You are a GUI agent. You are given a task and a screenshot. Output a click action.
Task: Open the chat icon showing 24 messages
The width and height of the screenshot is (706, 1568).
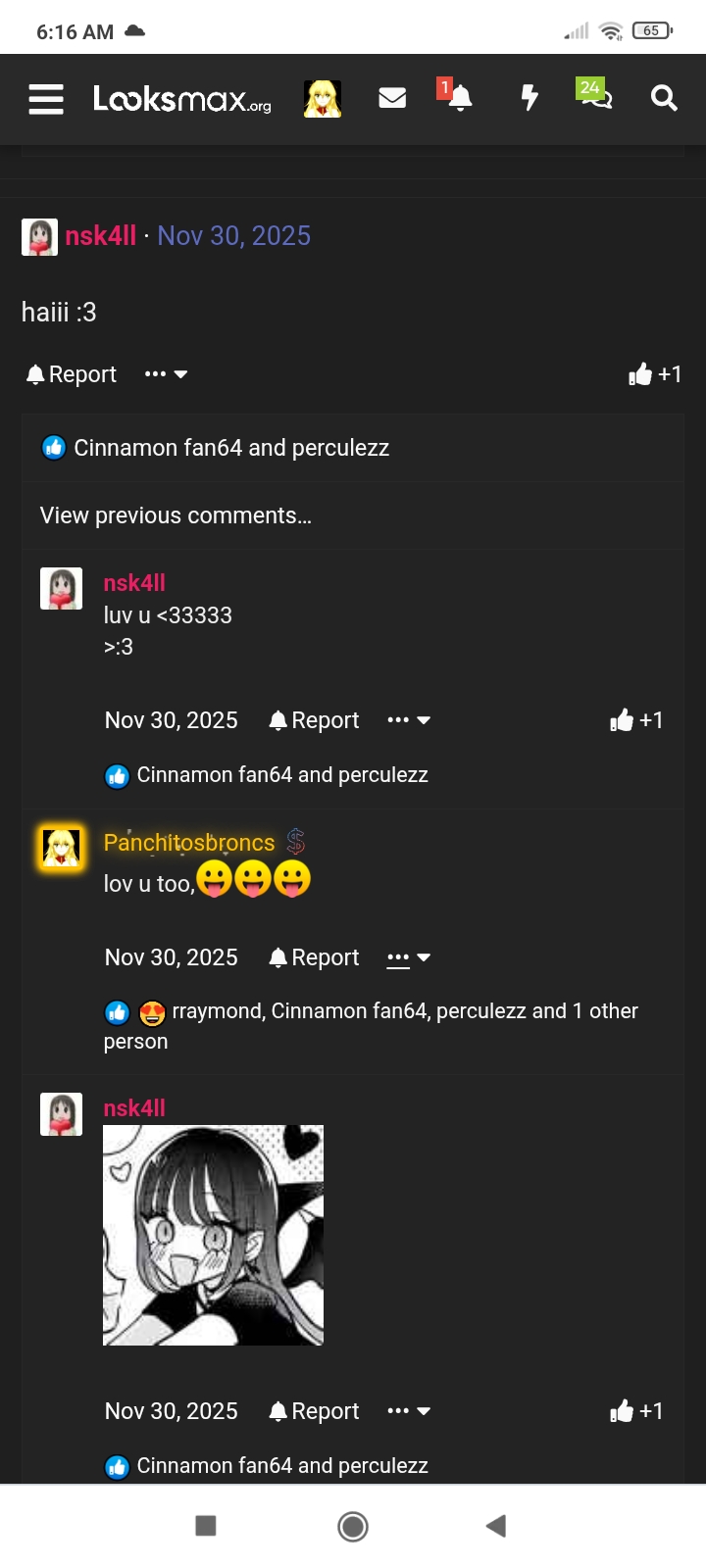pyautogui.click(x=596, y=98)
